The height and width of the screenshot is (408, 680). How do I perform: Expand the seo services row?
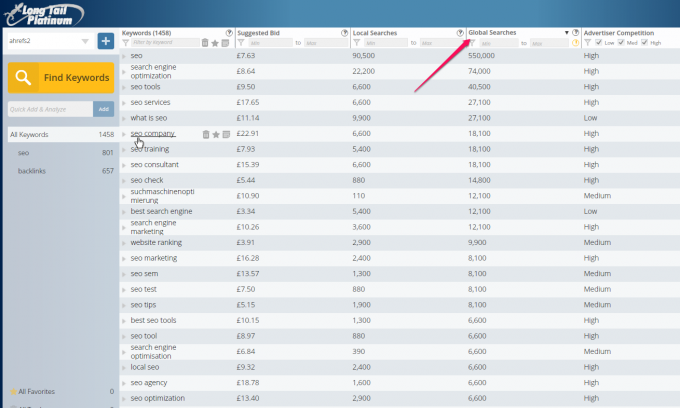(124, 103)
